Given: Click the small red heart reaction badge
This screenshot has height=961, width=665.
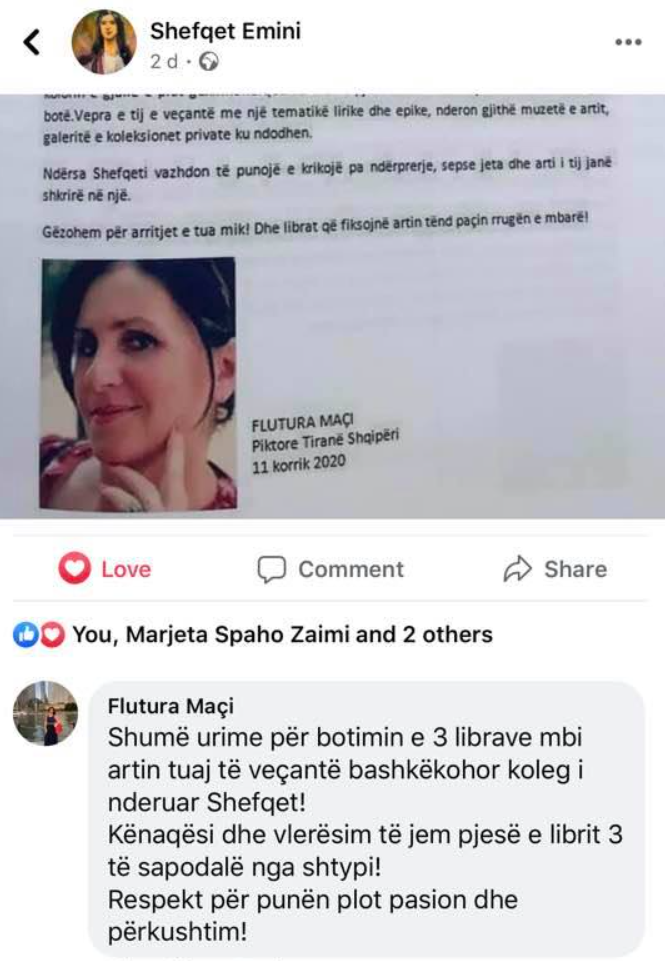Looking at the screenshot, I should click(x=53, y=635).
